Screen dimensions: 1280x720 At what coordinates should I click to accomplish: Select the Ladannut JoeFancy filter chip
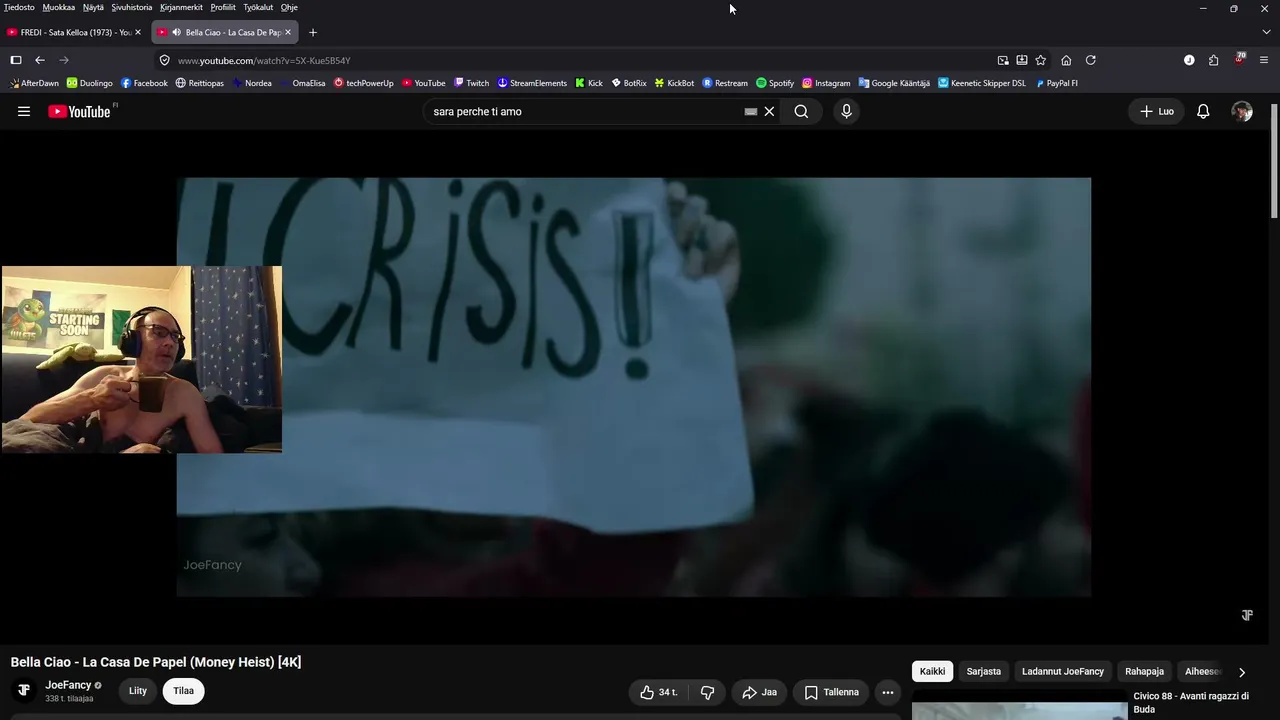(x=1063, y=672)
